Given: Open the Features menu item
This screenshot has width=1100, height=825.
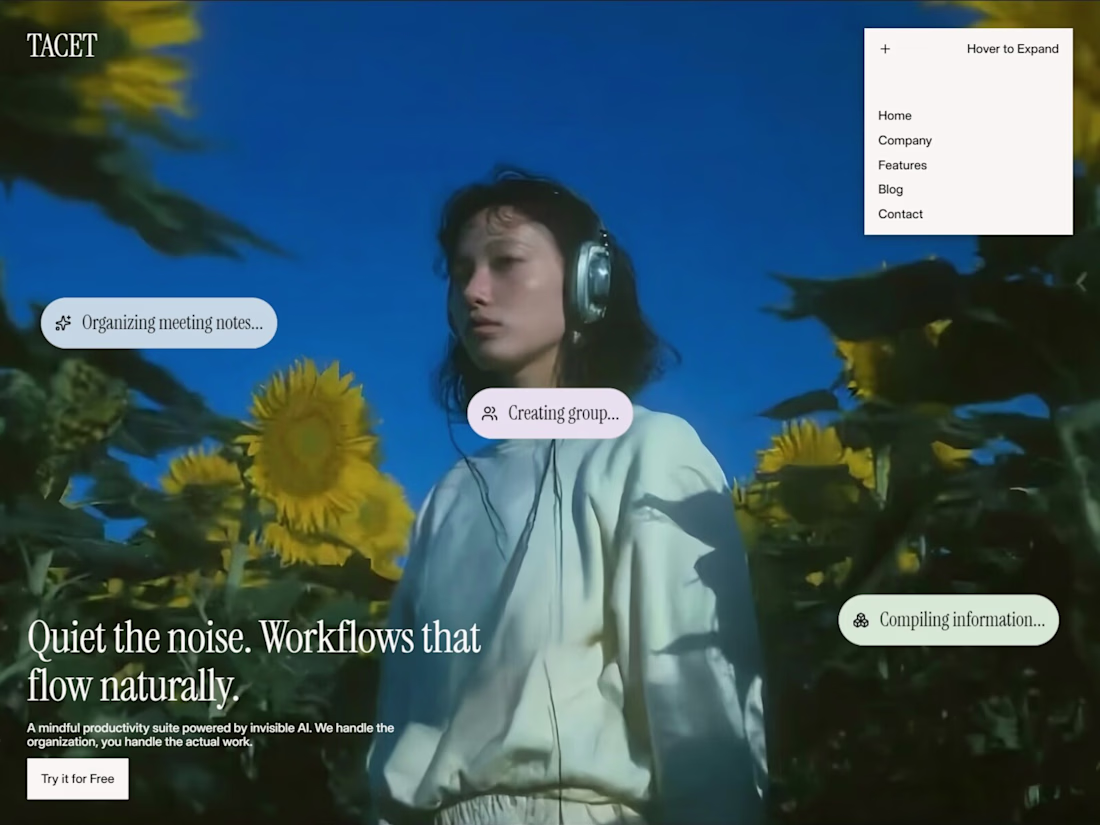Looking at the screenshot, I should (902, 165).
